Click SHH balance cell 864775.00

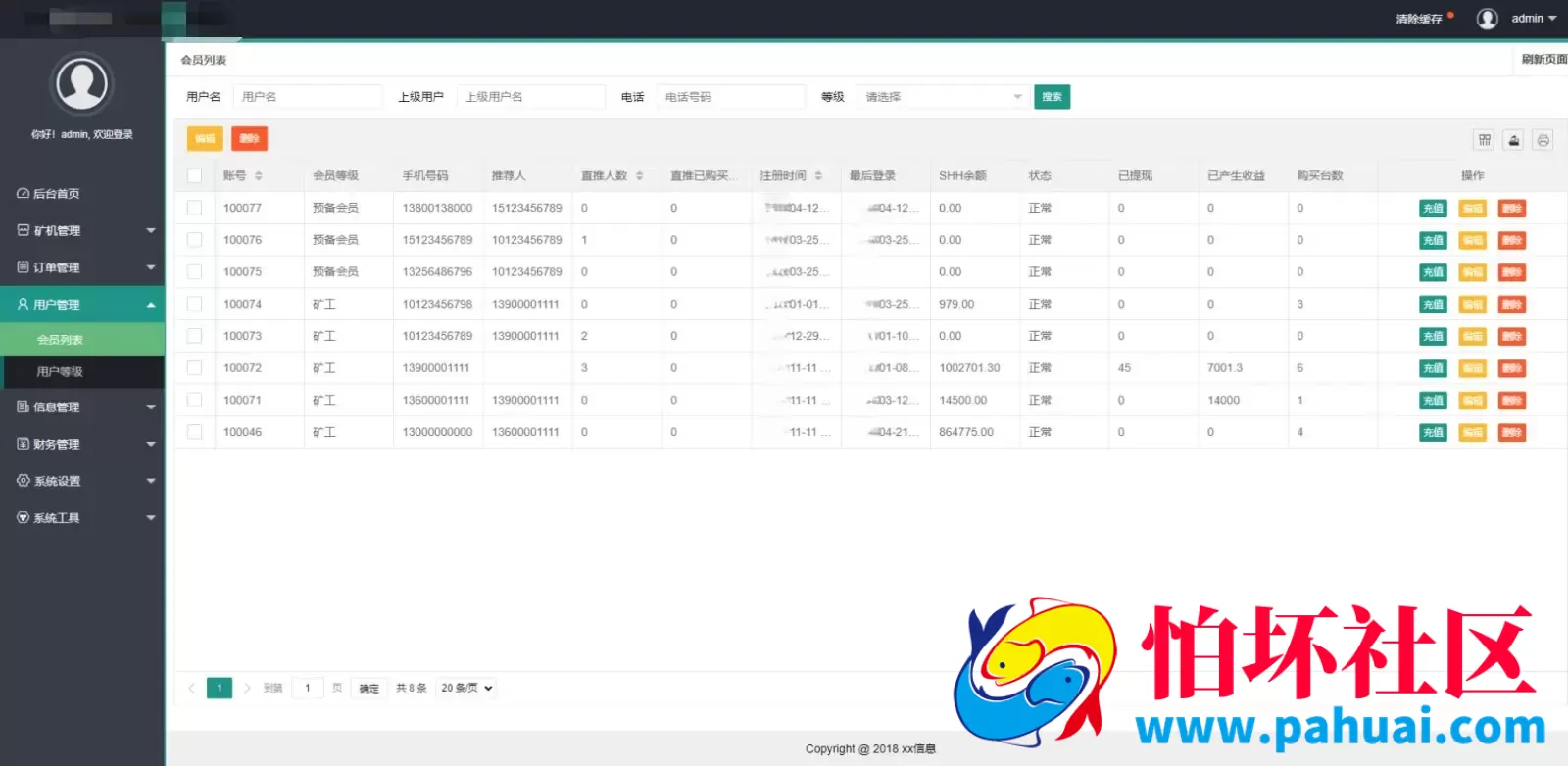tap(966, 432)
